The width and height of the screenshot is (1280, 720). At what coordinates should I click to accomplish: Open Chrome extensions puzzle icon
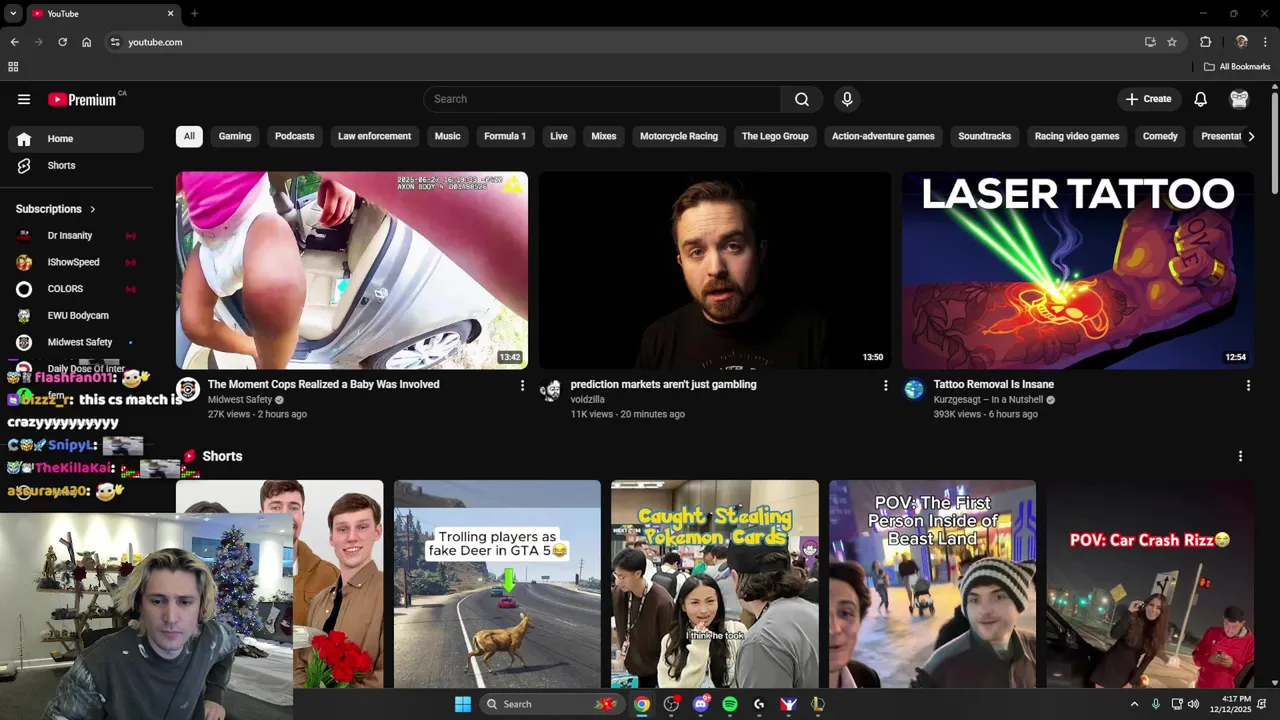tap(1205, 42)
